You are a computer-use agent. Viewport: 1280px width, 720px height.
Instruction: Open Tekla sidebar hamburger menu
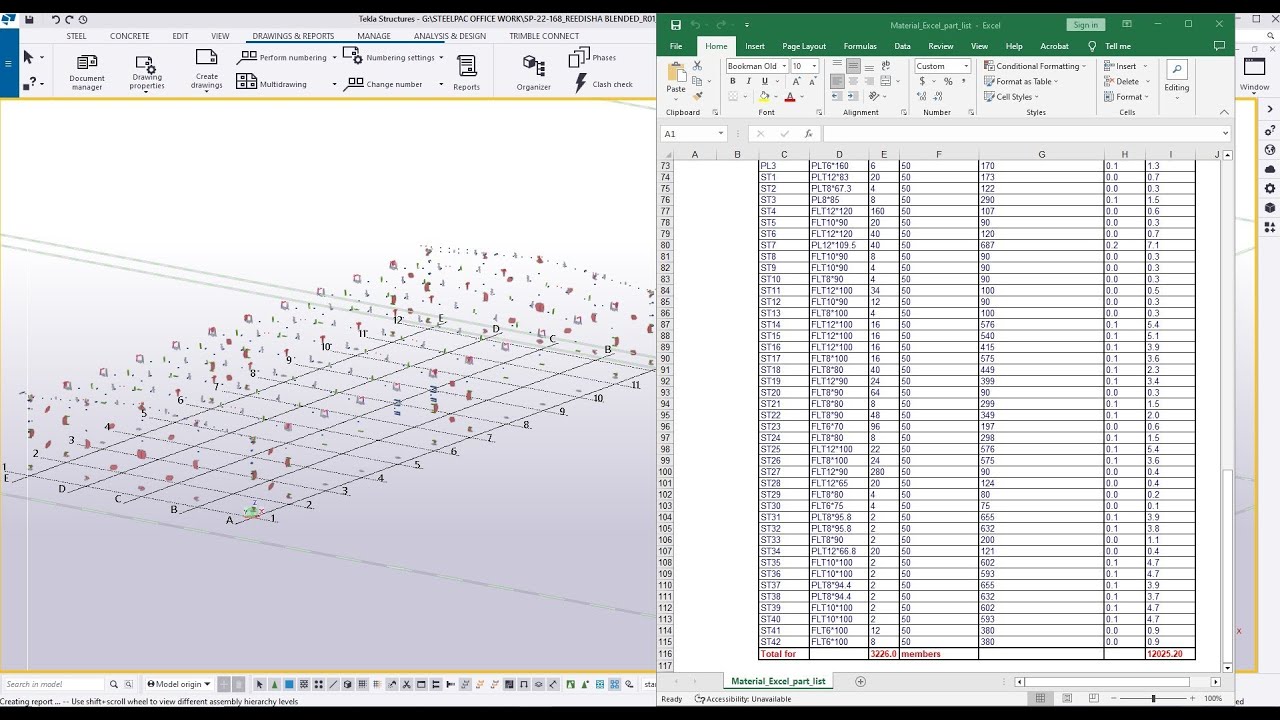(8, 64)
